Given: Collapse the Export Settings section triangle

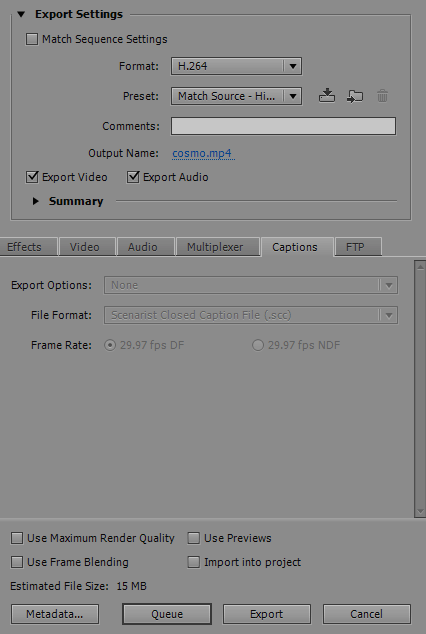Looking at the screenshot, I should coord(21,15).
